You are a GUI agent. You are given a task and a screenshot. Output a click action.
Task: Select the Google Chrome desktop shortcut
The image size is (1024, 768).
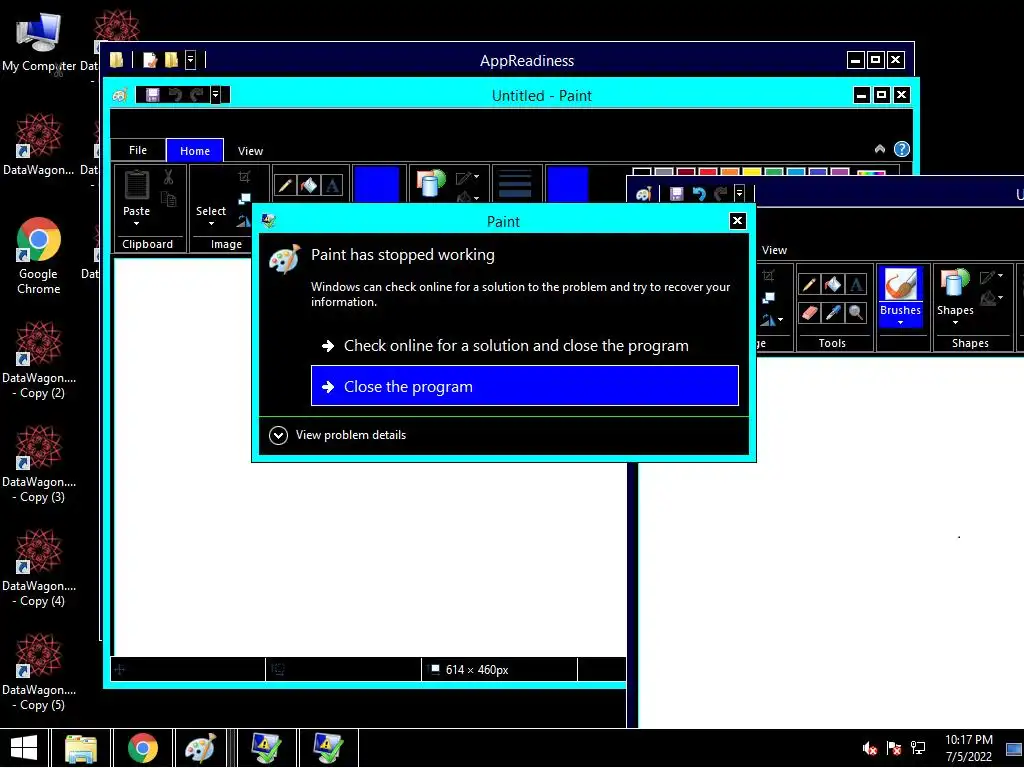click(39, 256)
